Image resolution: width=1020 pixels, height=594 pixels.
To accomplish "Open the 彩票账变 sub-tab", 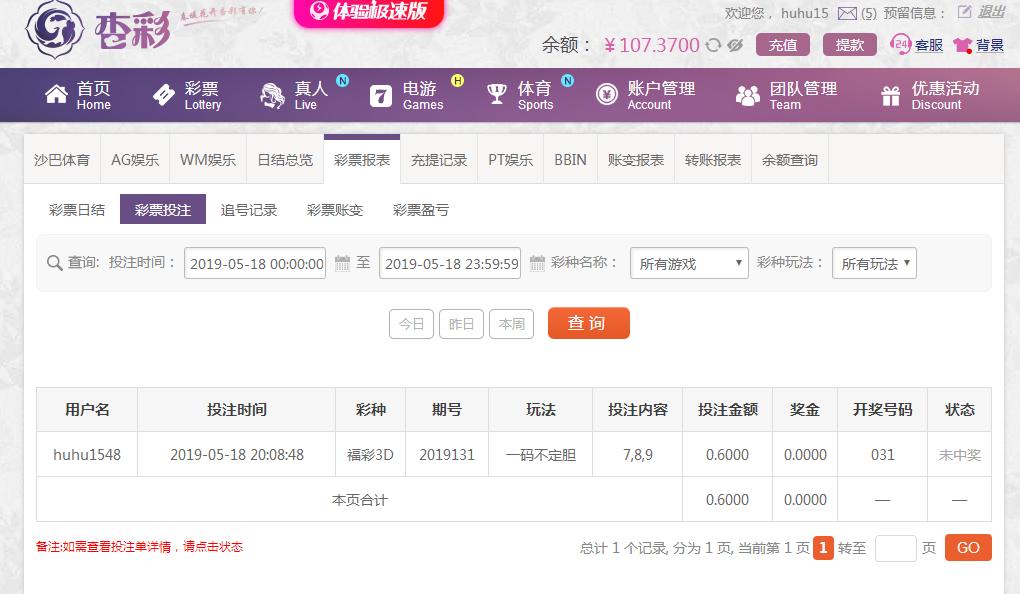I will tap(334, 209).
